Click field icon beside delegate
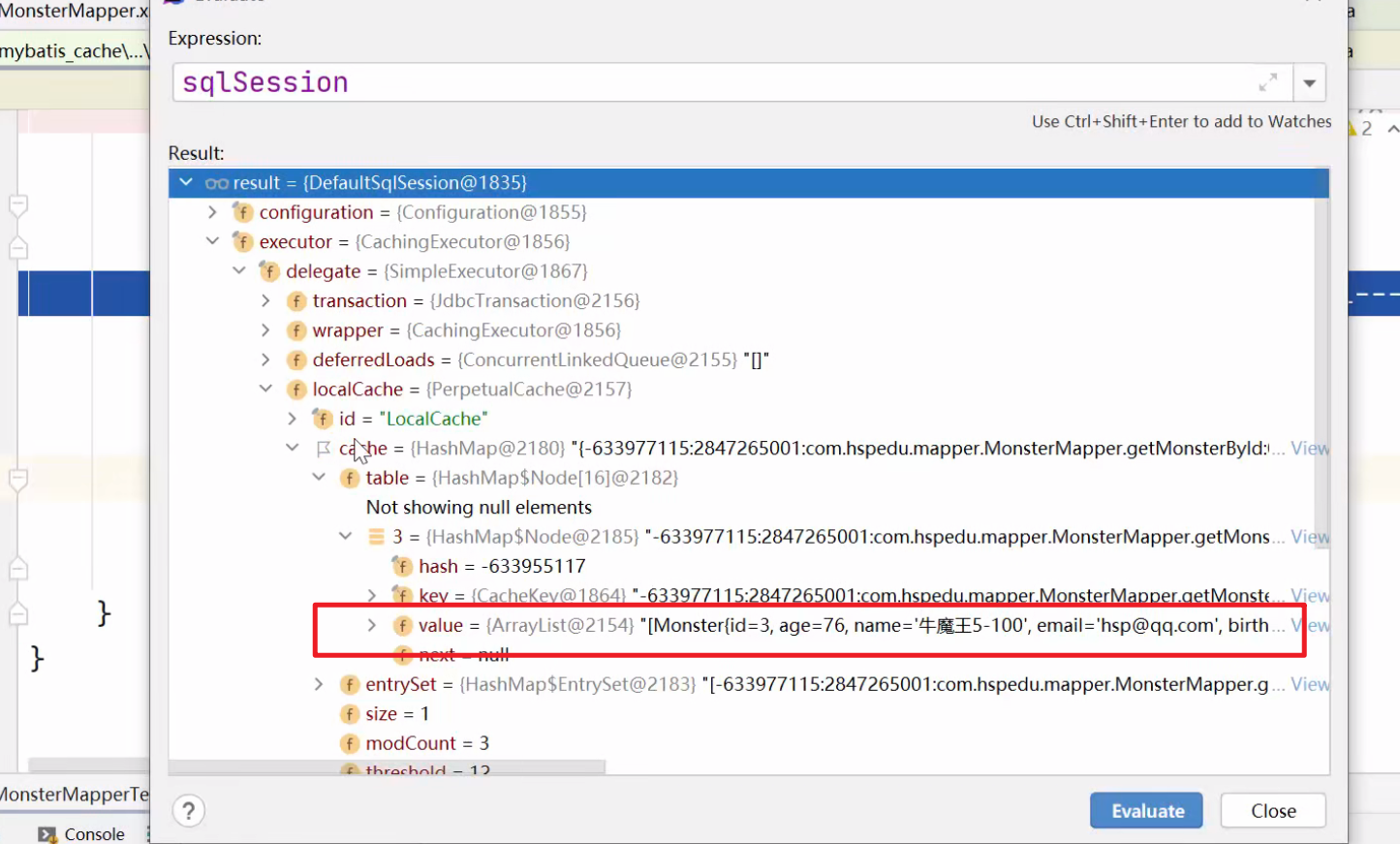 click(x=269, y=271)
